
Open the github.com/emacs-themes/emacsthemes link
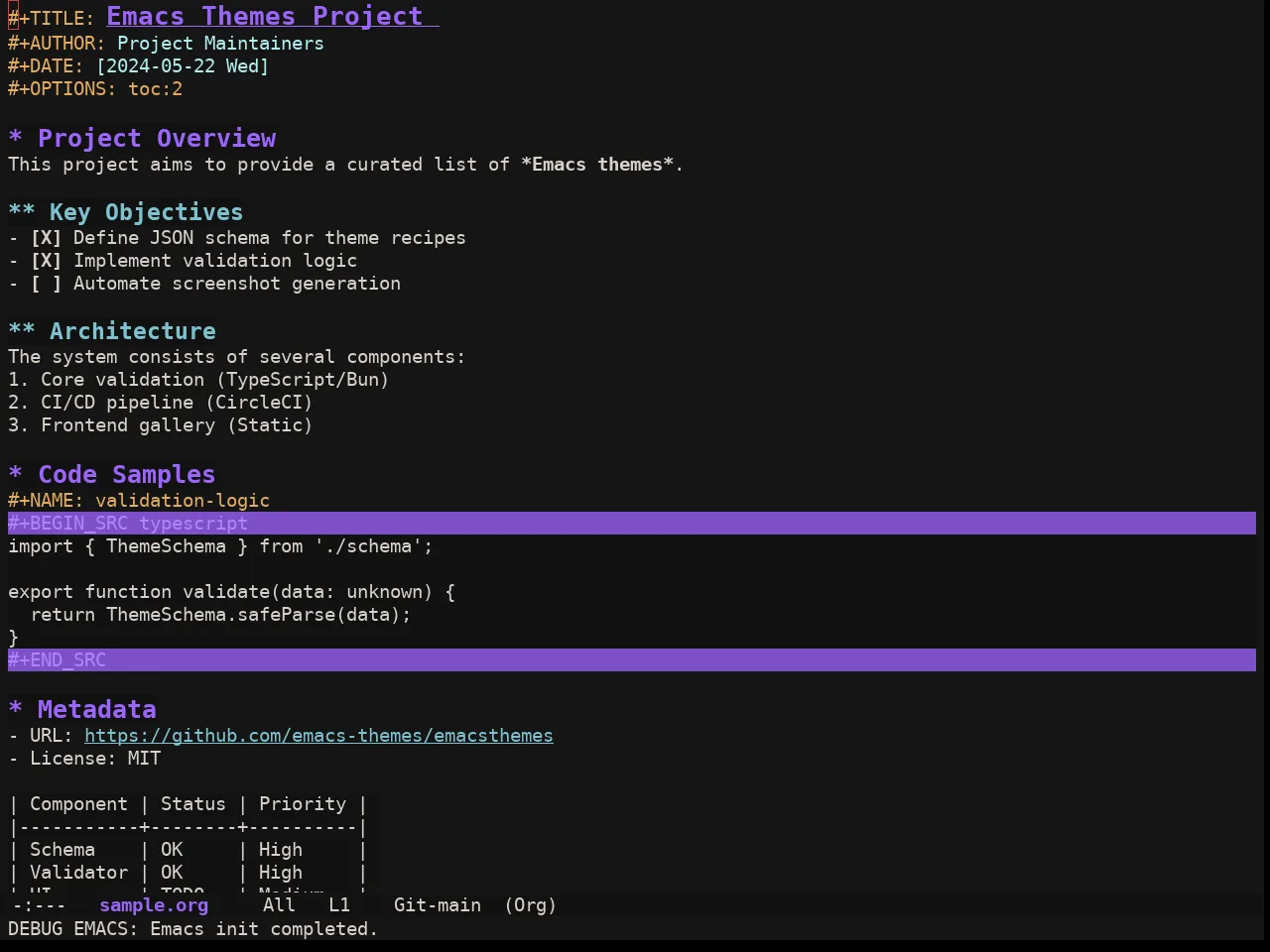[318, 736]
